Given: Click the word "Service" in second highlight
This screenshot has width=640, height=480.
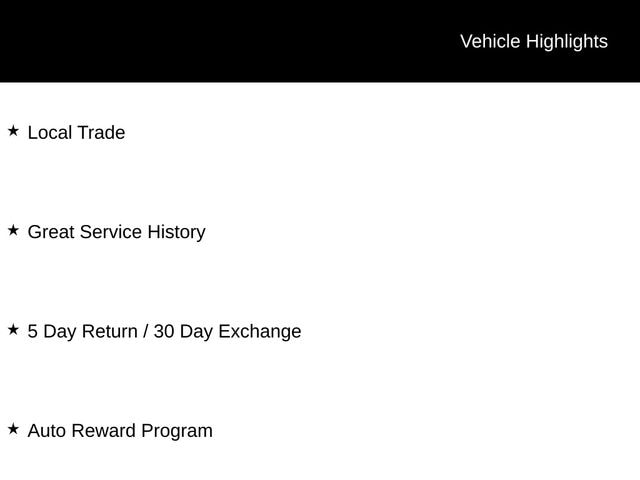Looking at the screenshot, I should [x=111, y=232].
